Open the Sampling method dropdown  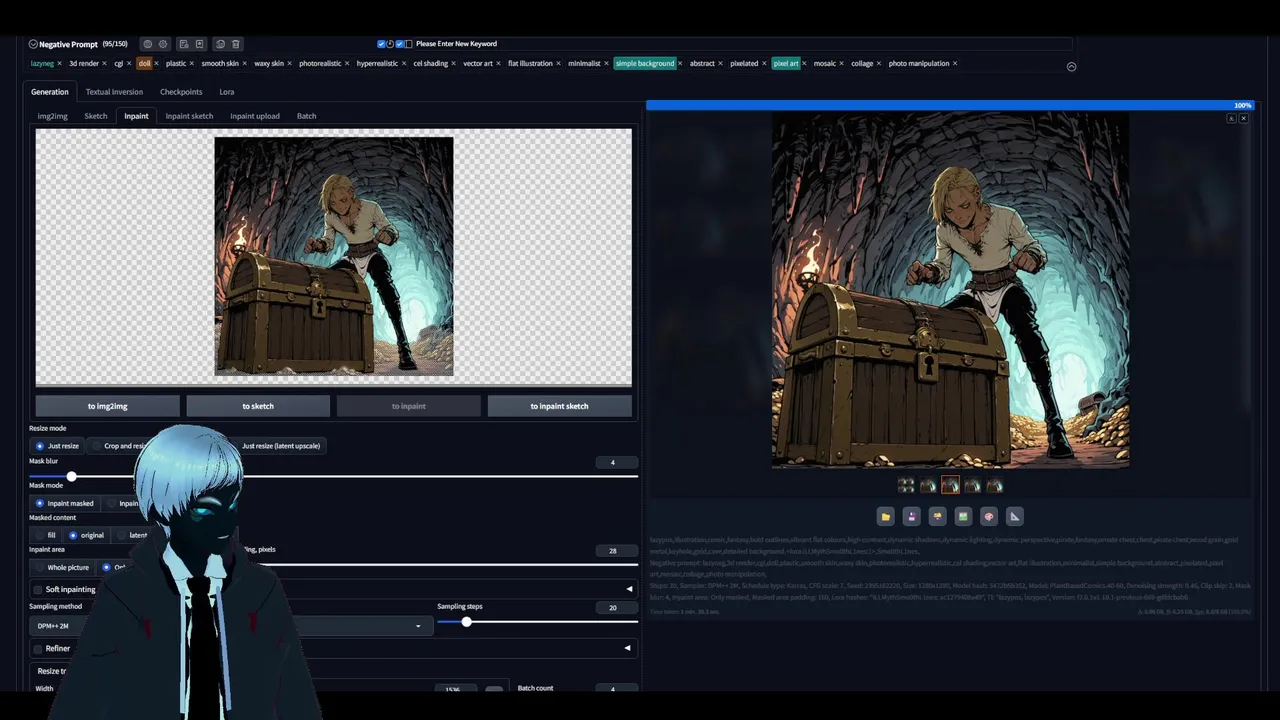[230, 626]
